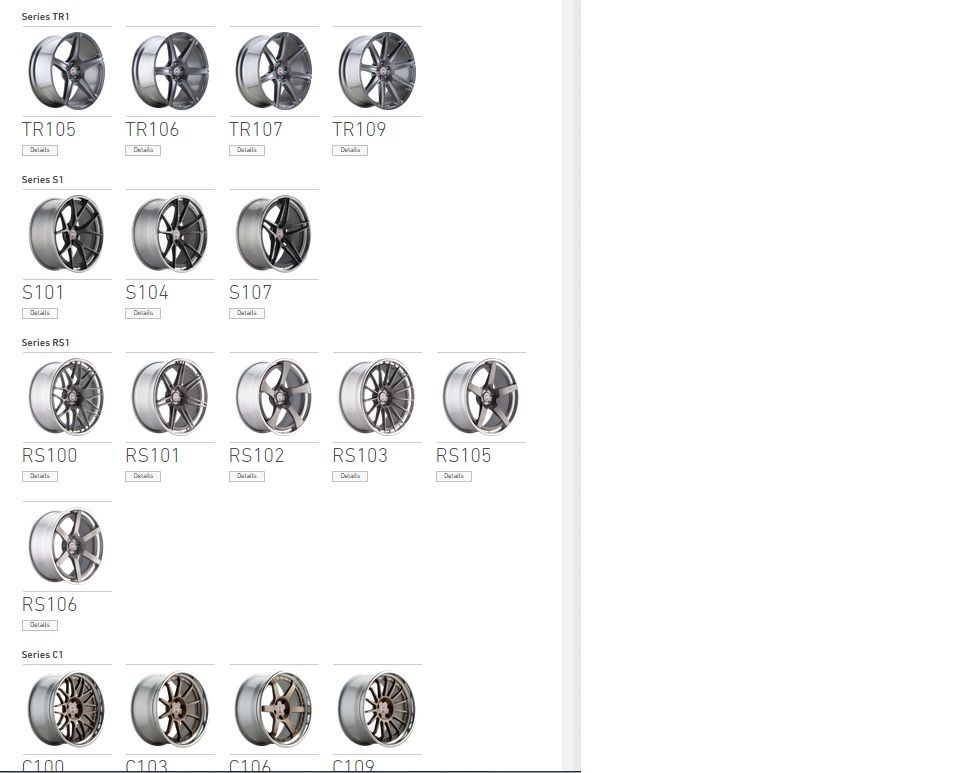Screen dimensions: 960x773
Task: View the S101 wheel image
Action: [x=67, y=234]
